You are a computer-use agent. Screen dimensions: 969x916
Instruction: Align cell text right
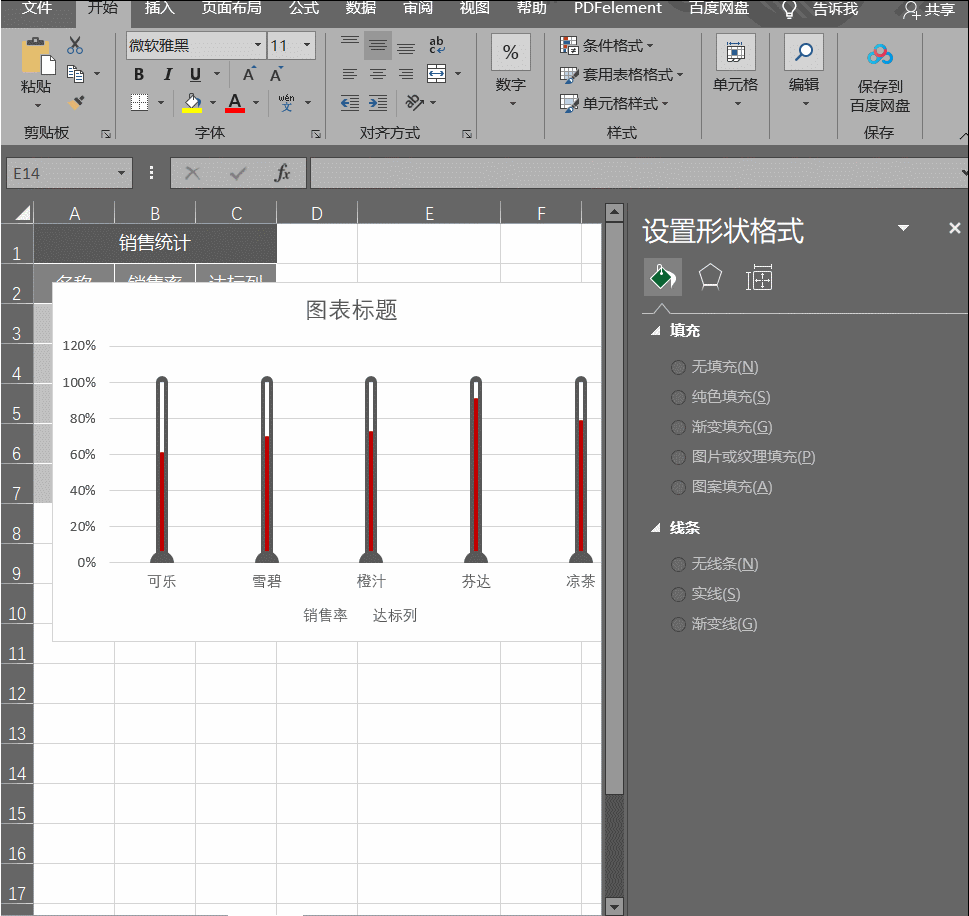pos(405,75)
